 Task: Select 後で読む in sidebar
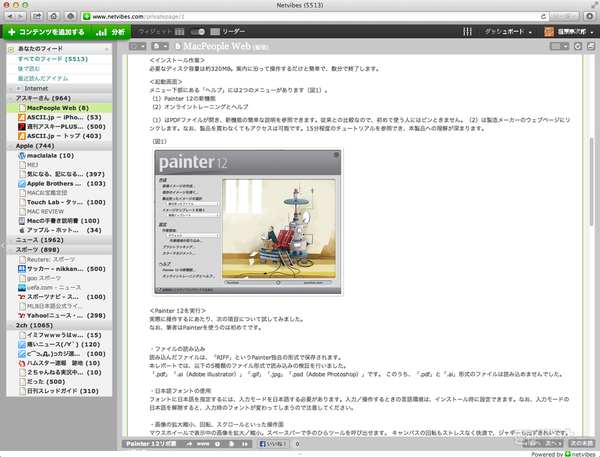(x=29, y=69)
